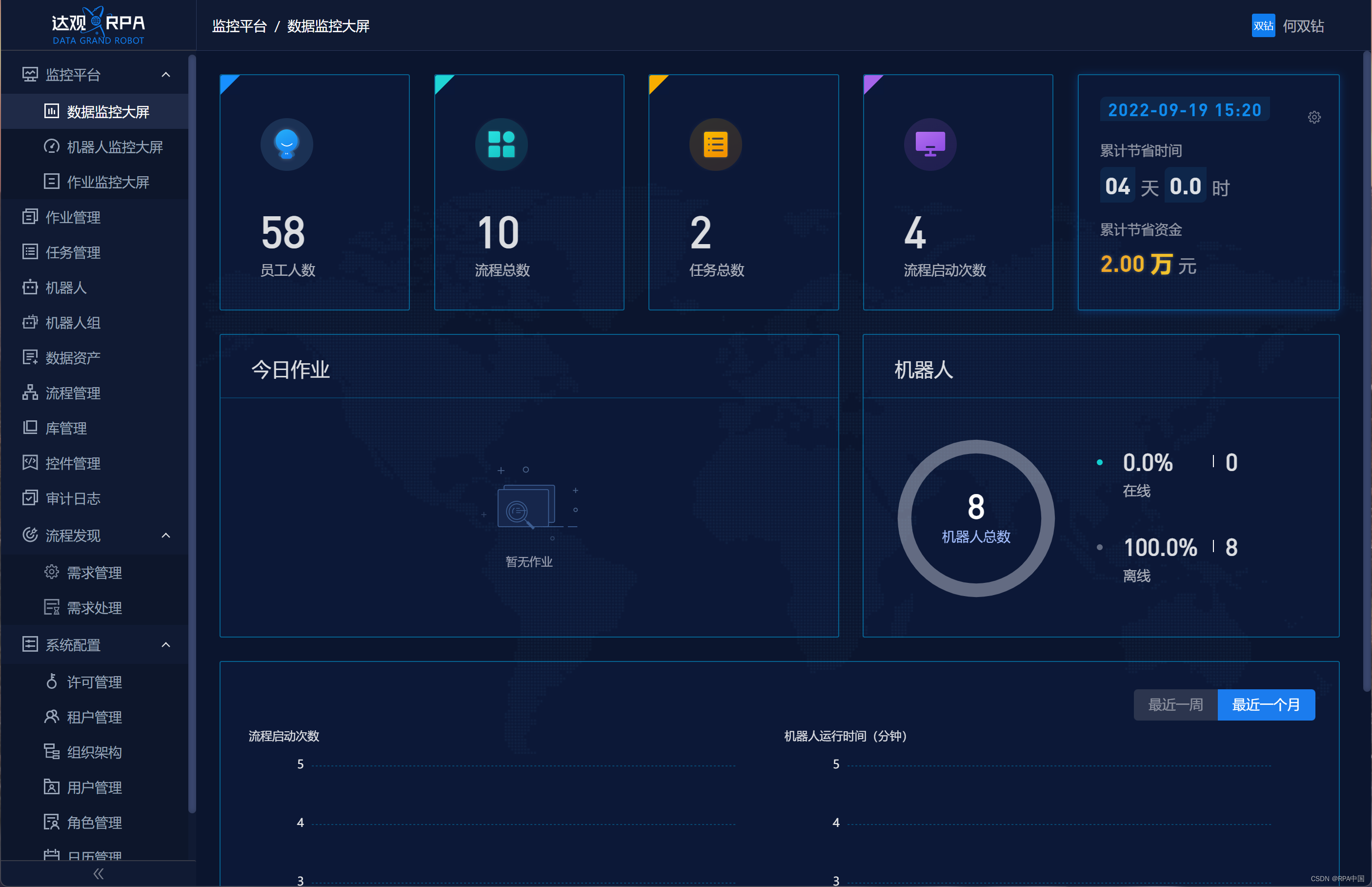Image resolution: width=1372 pixels, height=887 pixels.
Task: Switch chart range to 最近一周
Action: (x=1175, y=704)
